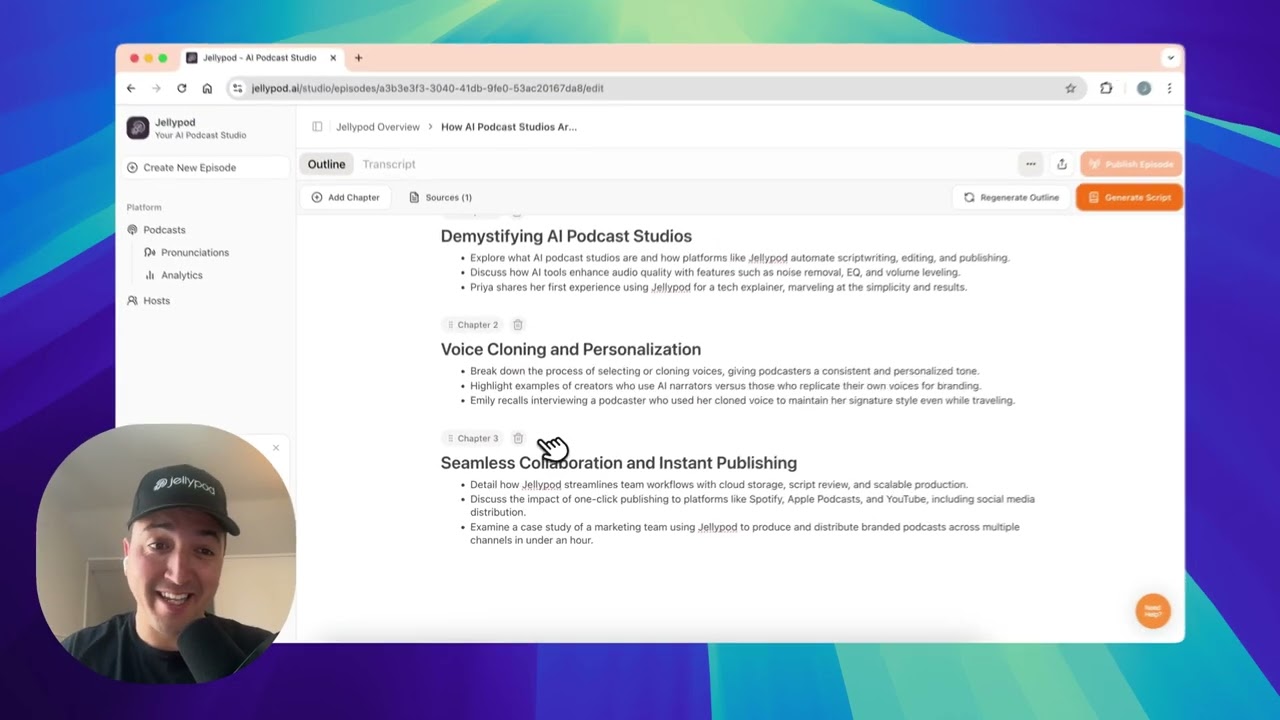Click the share export icon
This screenshot has width=1280, height=720.
(x=1062, y=164)
